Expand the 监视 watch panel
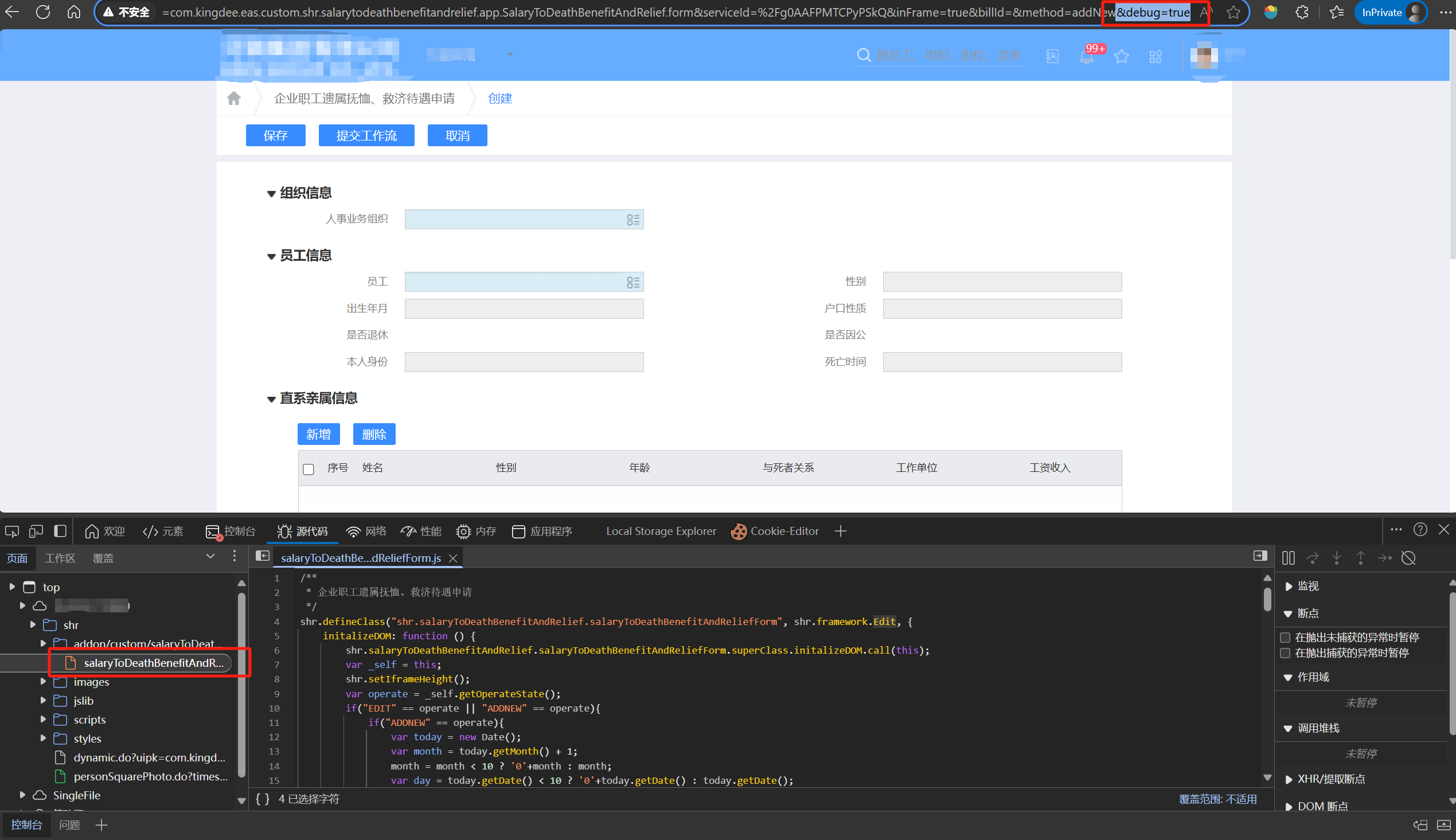 (1289, 586)
